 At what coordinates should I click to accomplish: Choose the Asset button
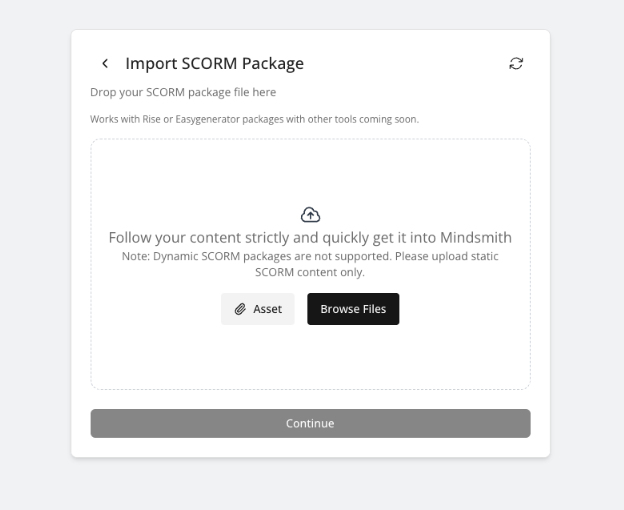(x=258, y=310)
